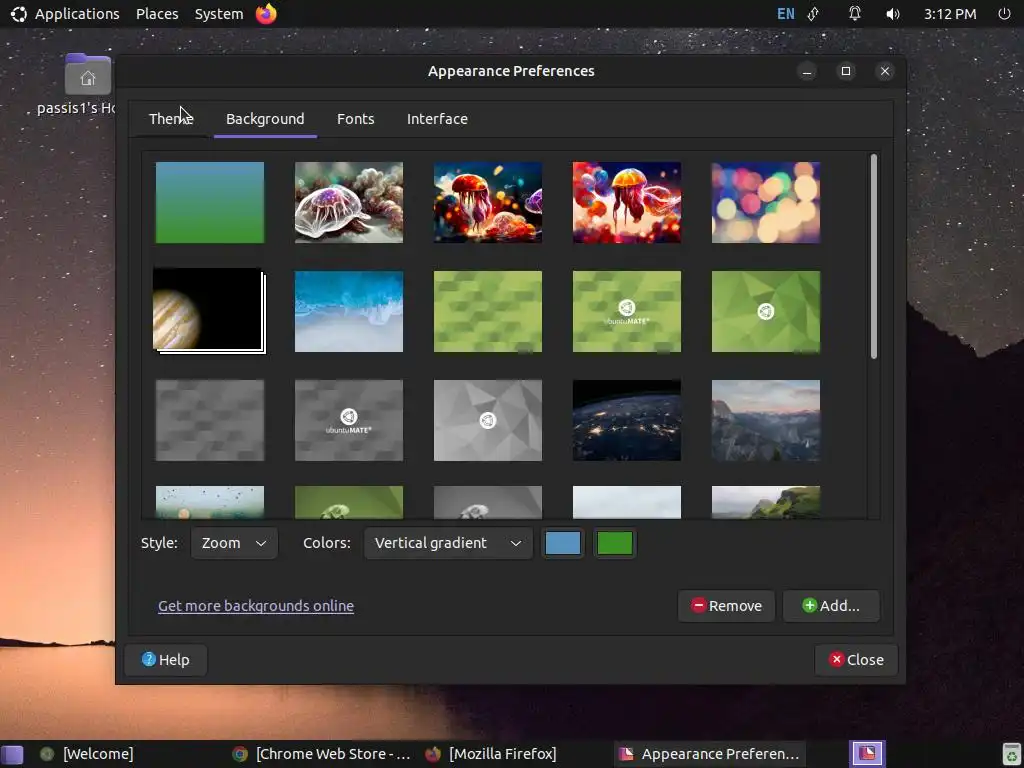Follow the Get more backgrounds online link

point(256,605)
